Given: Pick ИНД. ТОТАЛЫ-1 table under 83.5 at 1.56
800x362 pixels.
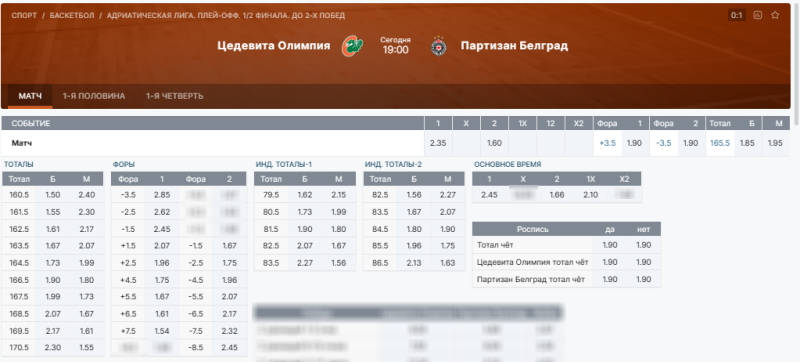Looking at the screenshot, I should pos(338,263).
